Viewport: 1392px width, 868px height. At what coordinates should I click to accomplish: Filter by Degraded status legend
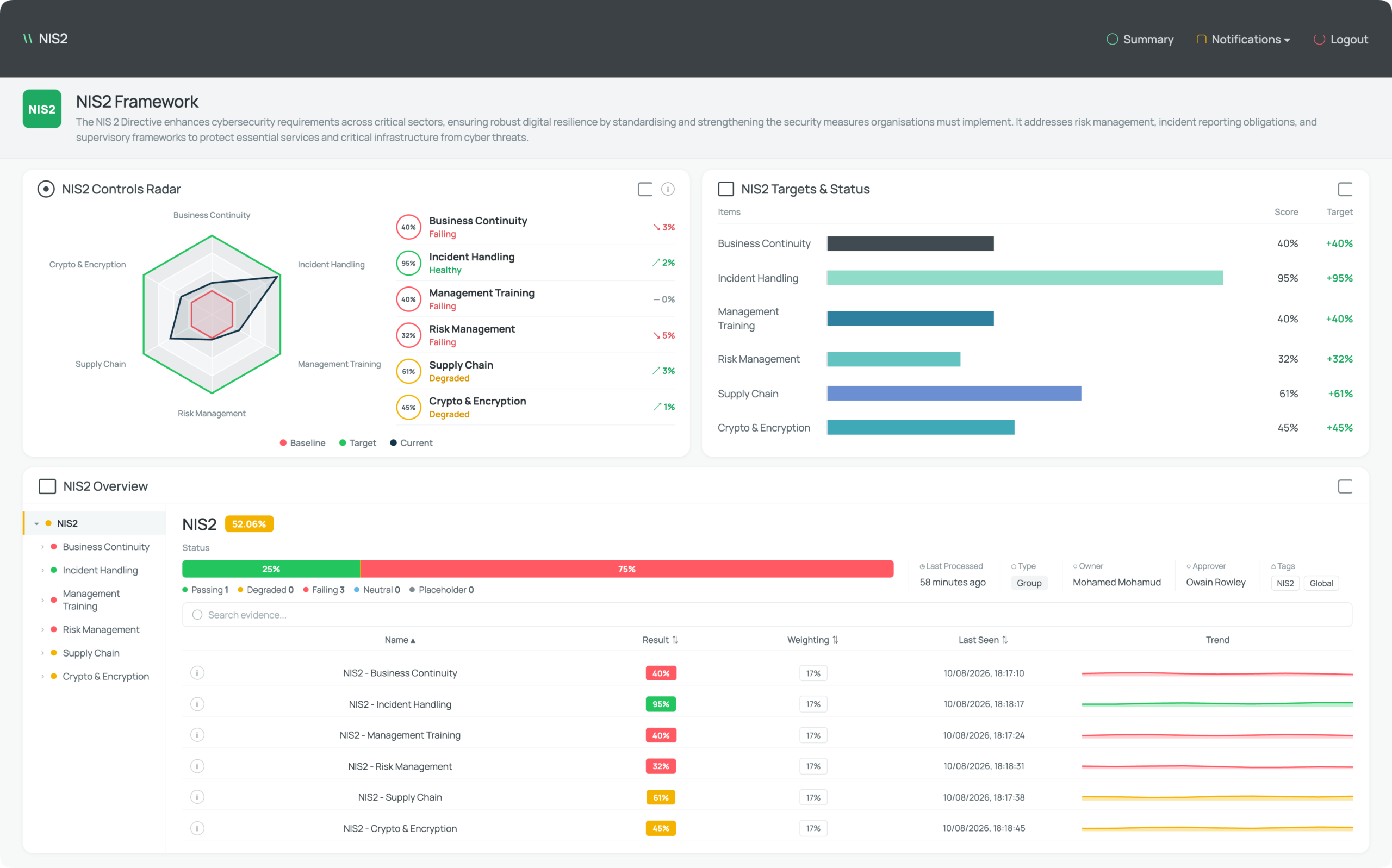266,590
